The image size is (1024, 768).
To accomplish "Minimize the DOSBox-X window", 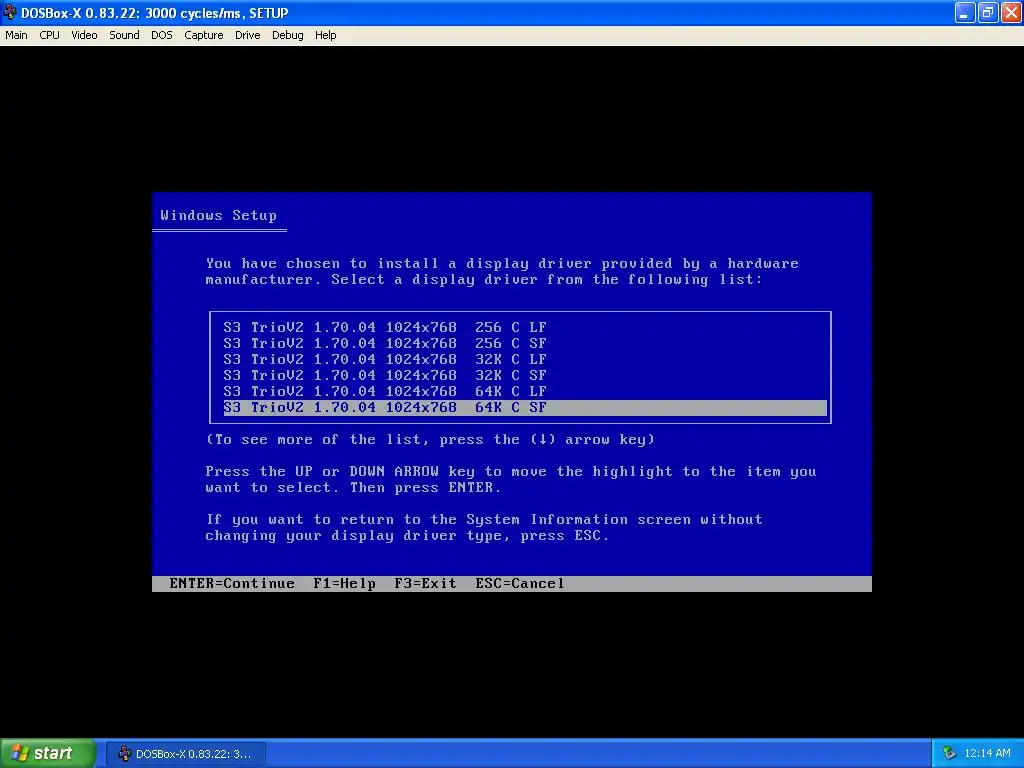I will [965, 12].
